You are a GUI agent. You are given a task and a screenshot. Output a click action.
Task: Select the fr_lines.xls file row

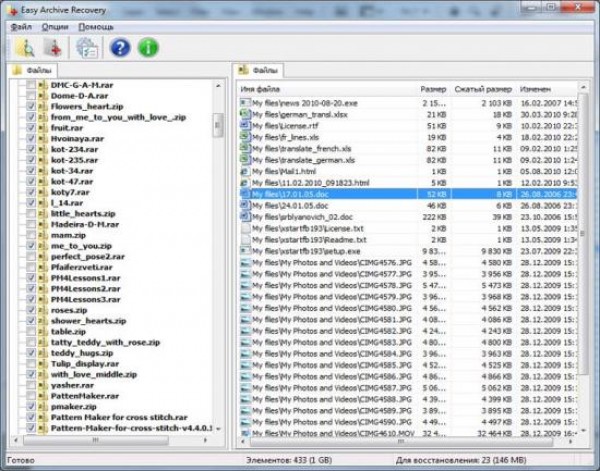coord(408,137)
